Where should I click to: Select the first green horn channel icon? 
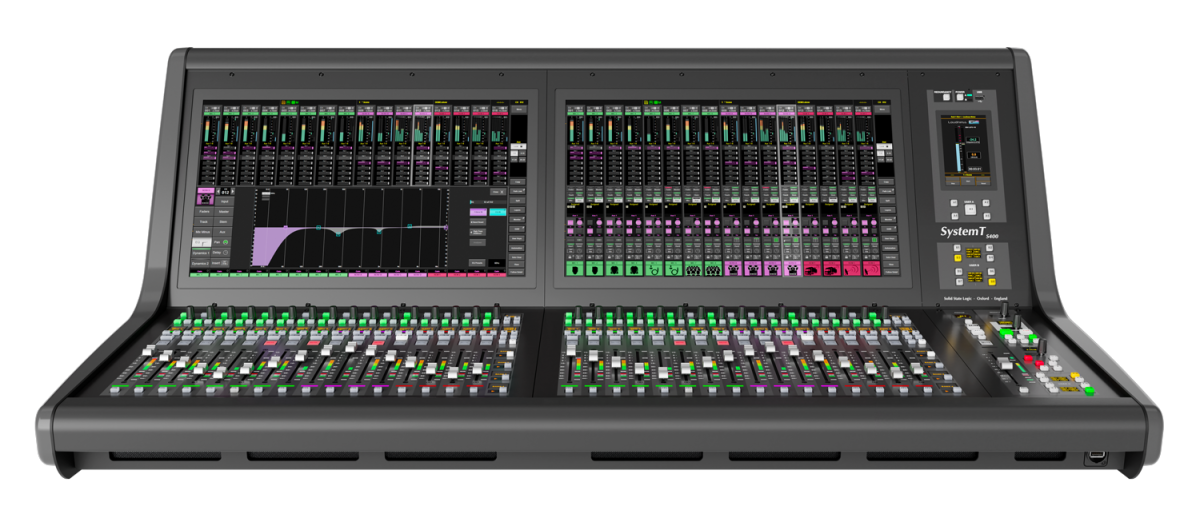click(655, 268)
